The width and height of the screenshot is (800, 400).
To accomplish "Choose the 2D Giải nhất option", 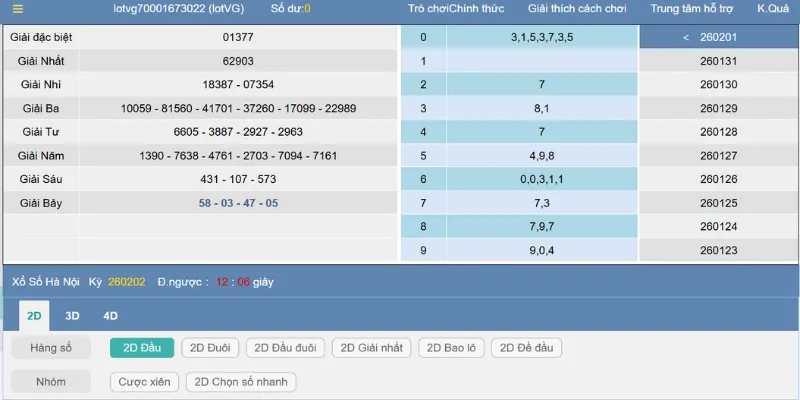I will (x=371, y=348).
